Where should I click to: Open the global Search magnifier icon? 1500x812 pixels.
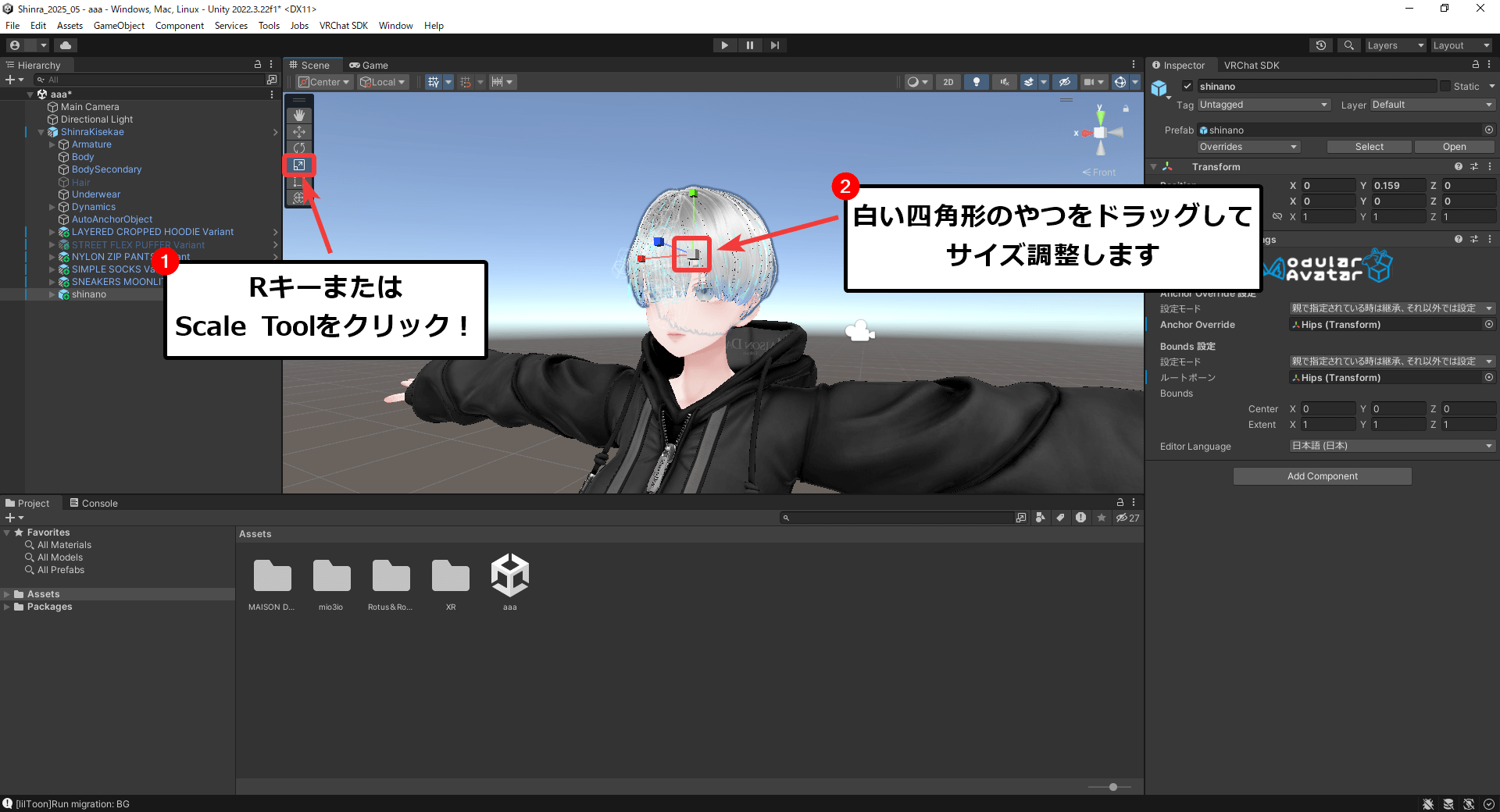coord(1349,45)
